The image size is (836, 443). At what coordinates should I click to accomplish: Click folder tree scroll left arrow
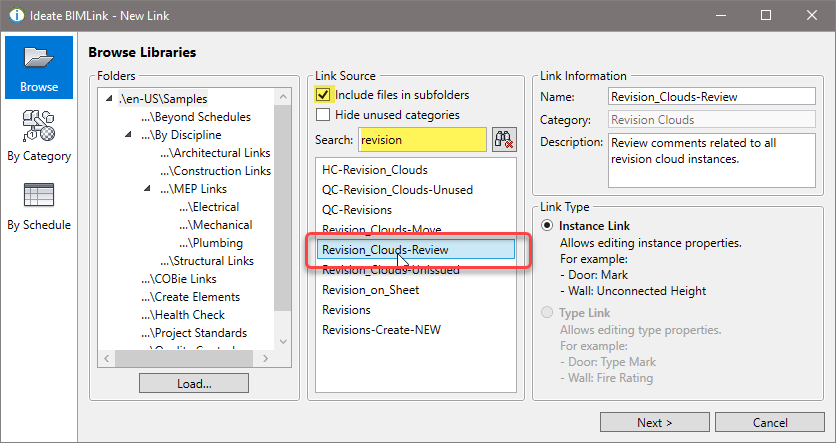pos(107,359)
